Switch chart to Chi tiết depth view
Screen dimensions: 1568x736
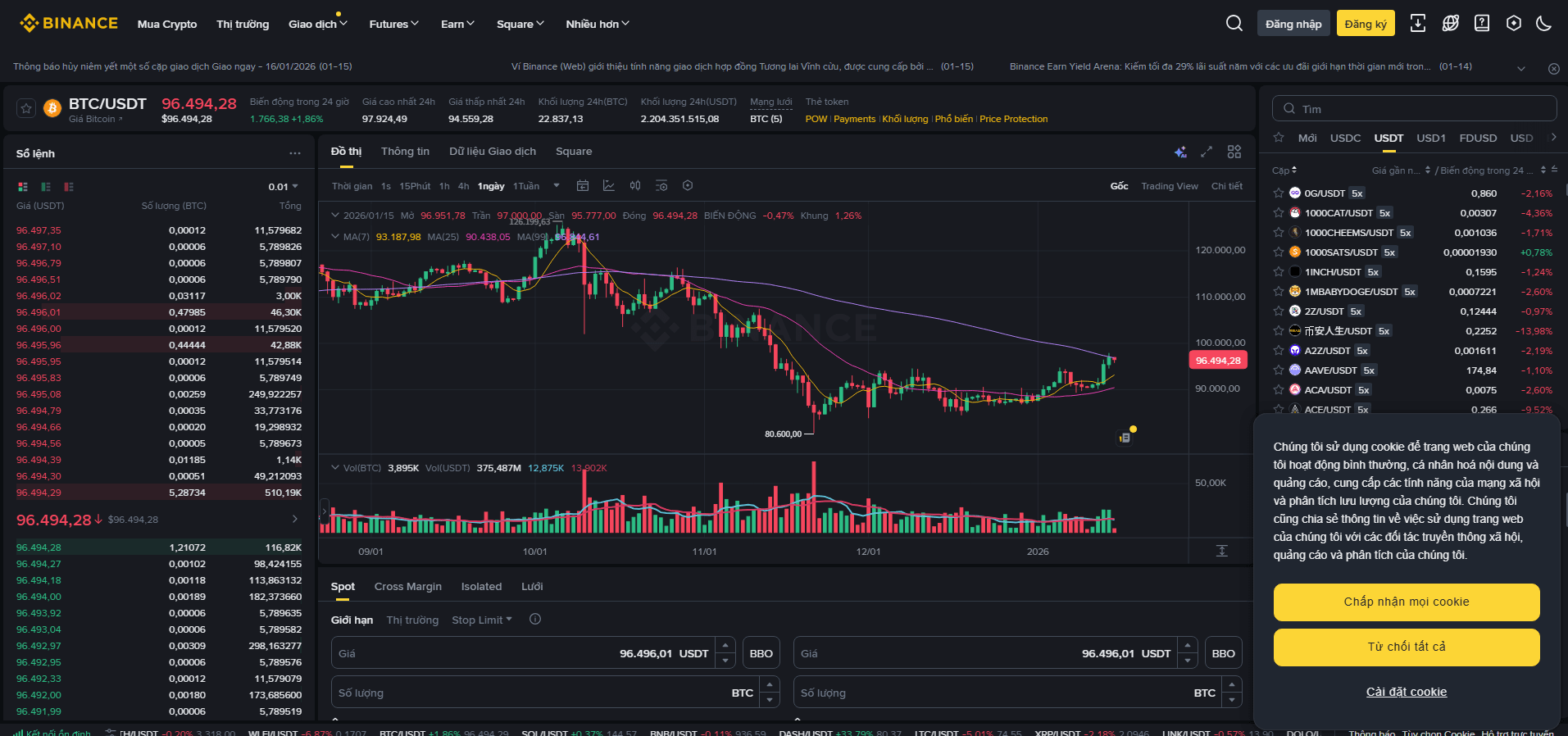click(1227, 186)
